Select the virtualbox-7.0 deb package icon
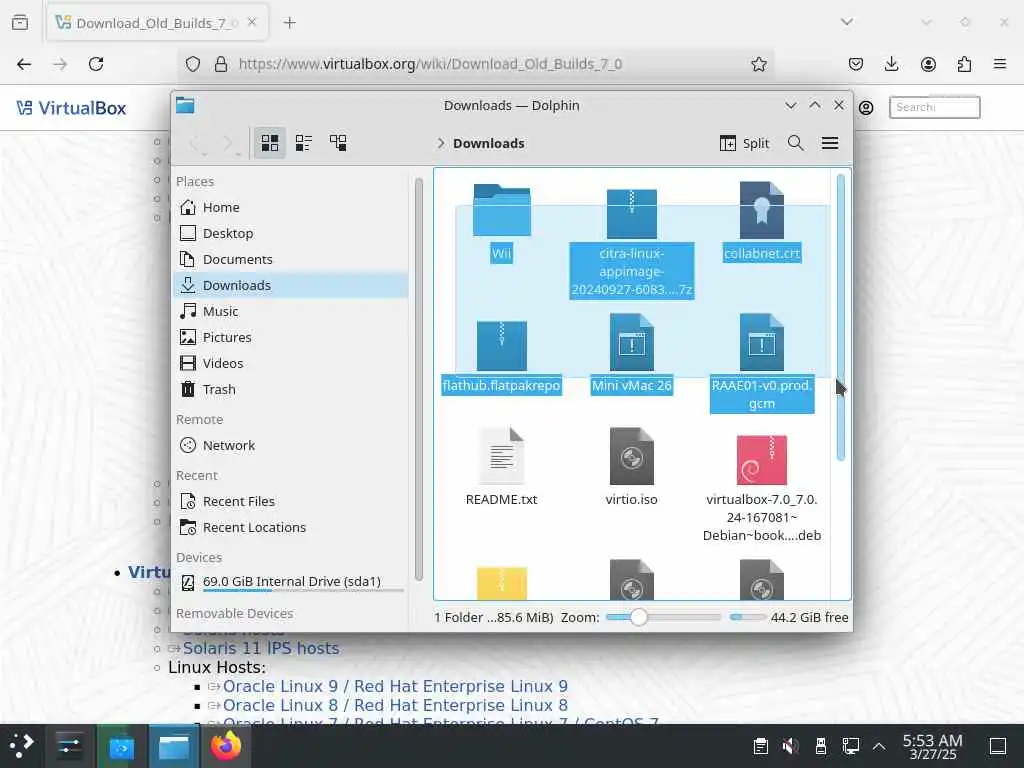The image size is (1024, 768). [x=761, y=460]
